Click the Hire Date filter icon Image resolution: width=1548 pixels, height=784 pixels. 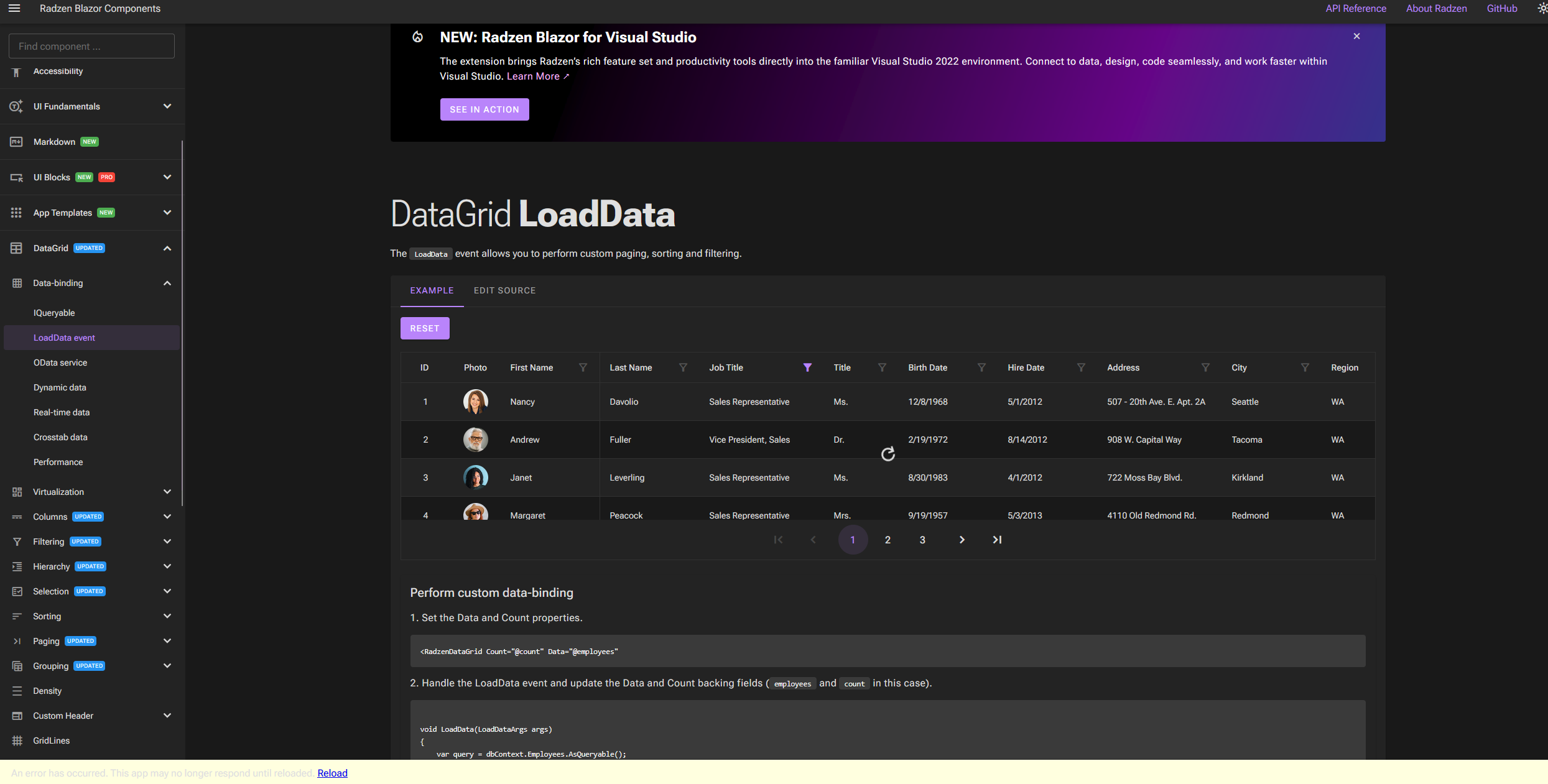[x=1081, y=367]
